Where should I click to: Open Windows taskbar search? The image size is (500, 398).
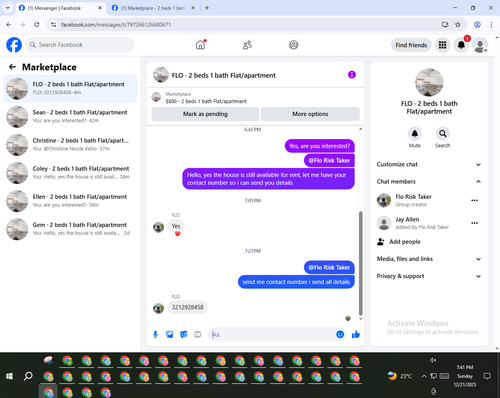[x=28, y=376]
